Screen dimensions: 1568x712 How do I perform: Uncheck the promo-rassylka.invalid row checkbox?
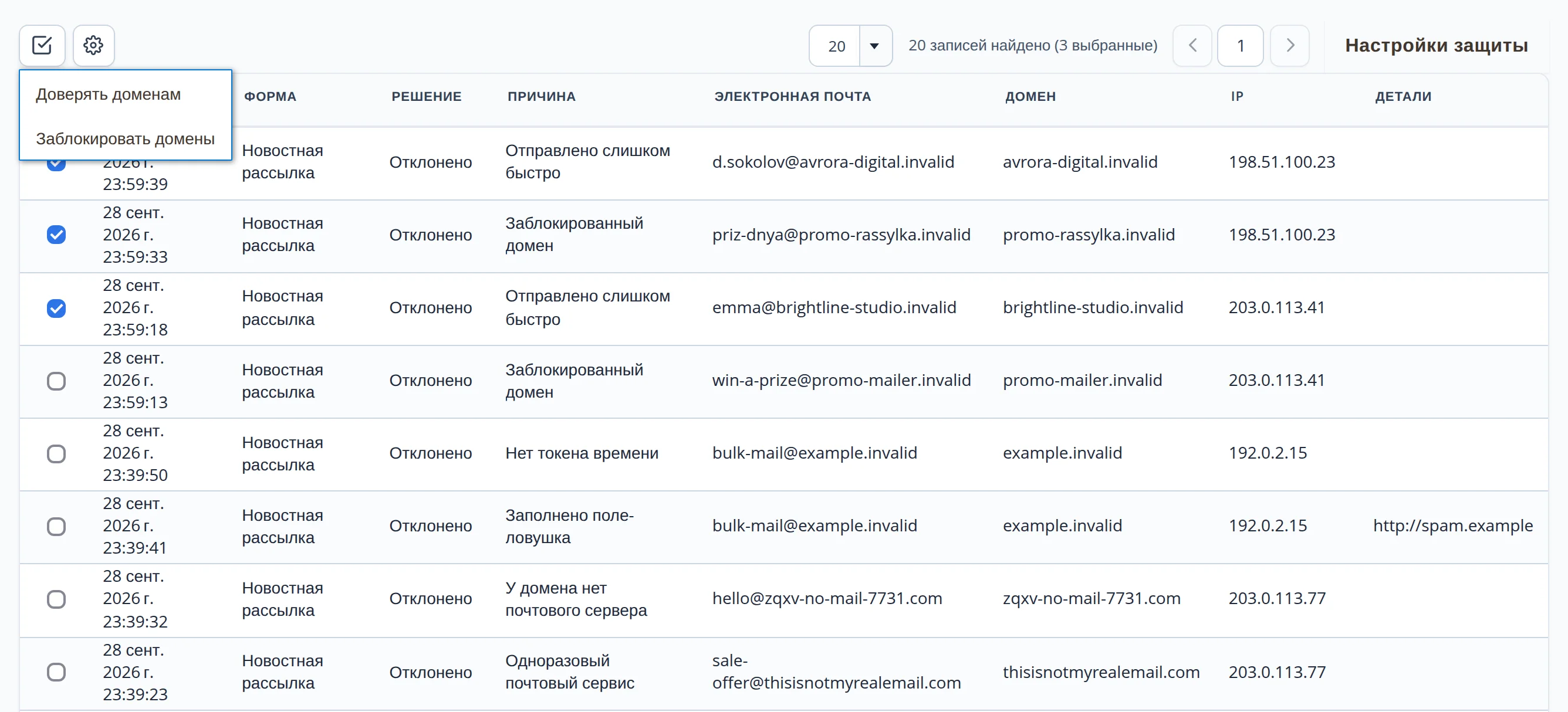click(56, 235)
